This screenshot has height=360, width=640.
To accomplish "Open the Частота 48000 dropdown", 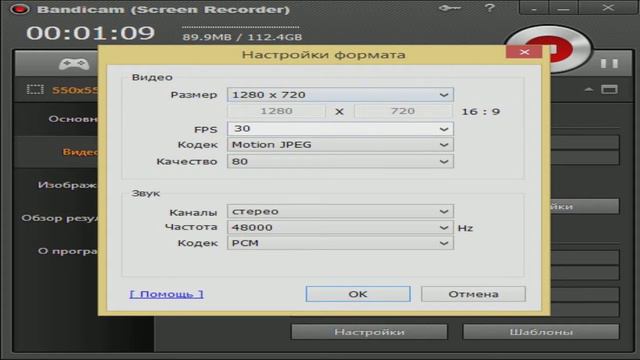I will pos(340,227).
